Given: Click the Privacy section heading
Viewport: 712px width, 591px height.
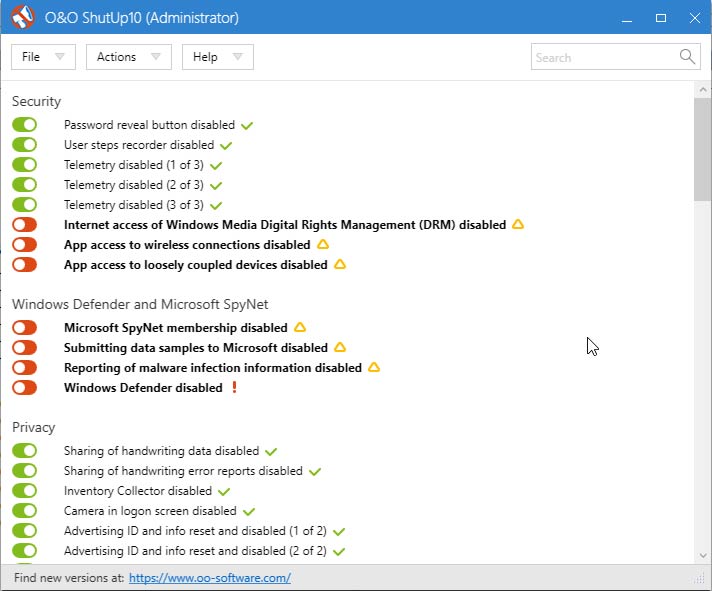Looking at the screenshot, I should [34, 428].
